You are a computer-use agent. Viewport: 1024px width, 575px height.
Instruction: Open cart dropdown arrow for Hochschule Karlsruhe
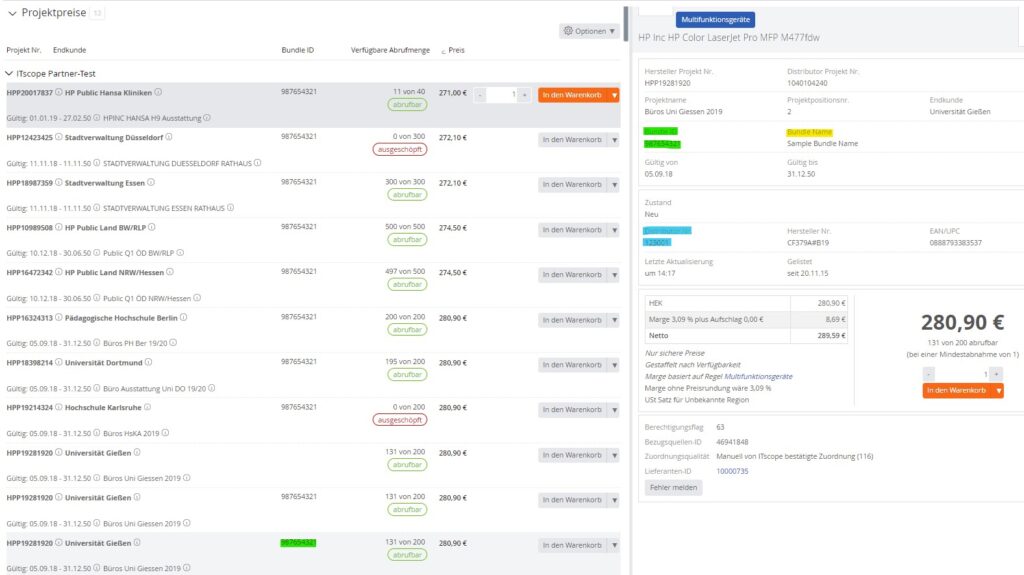[x=615, y=410]
